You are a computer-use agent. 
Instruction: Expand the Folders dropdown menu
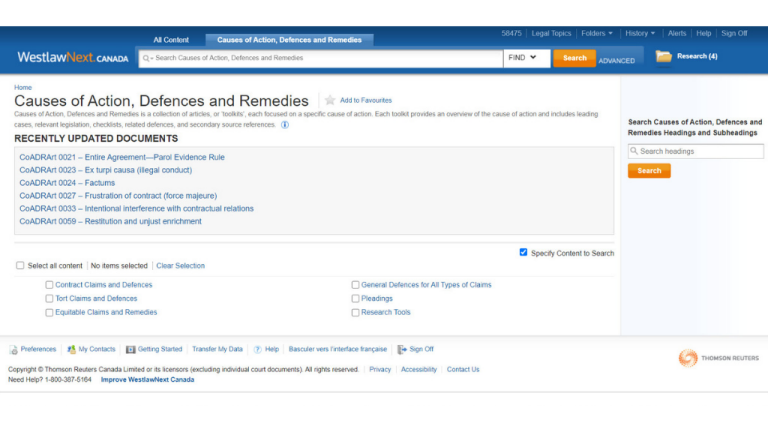597,33
